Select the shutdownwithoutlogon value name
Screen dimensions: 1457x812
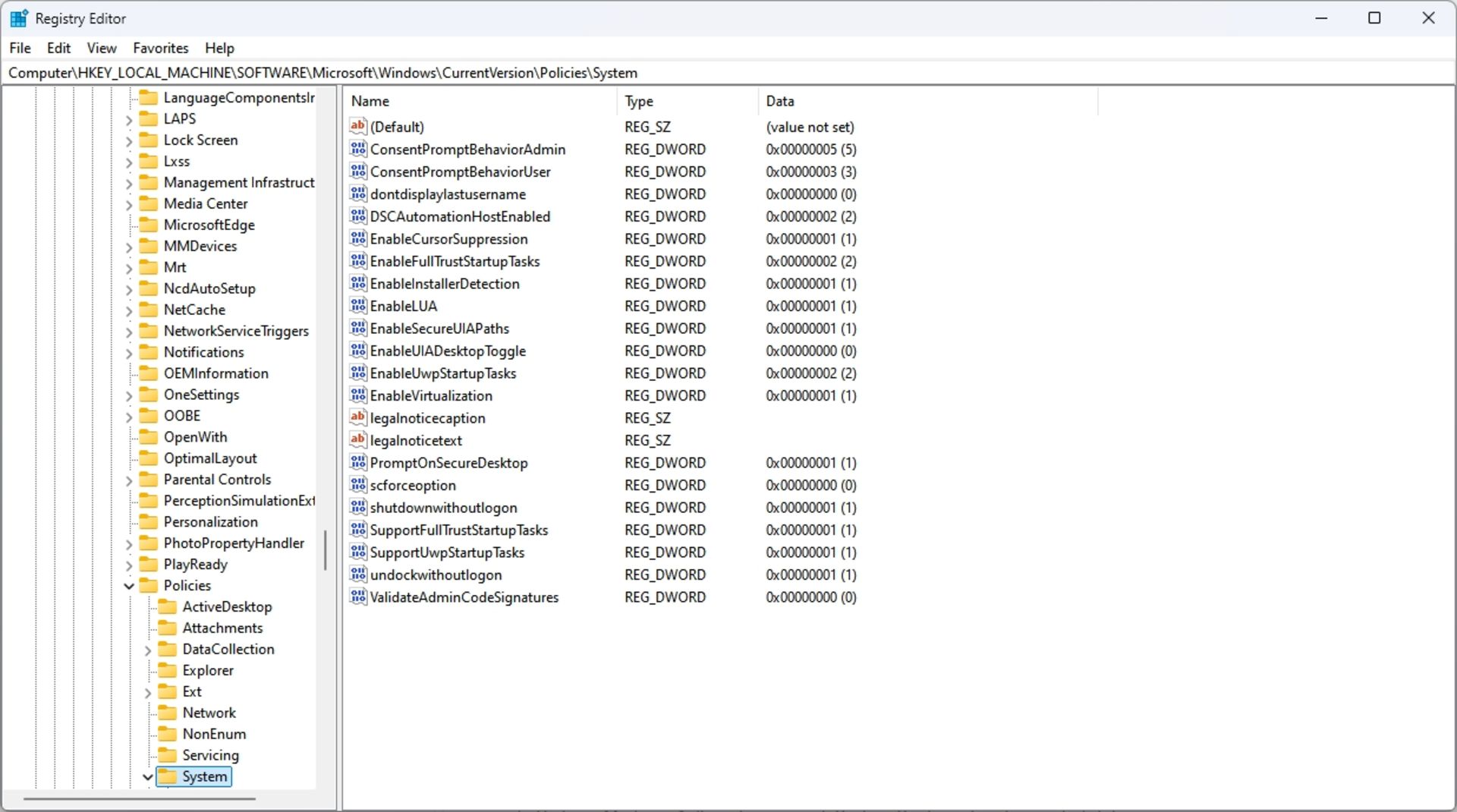[x=443, y=508]
